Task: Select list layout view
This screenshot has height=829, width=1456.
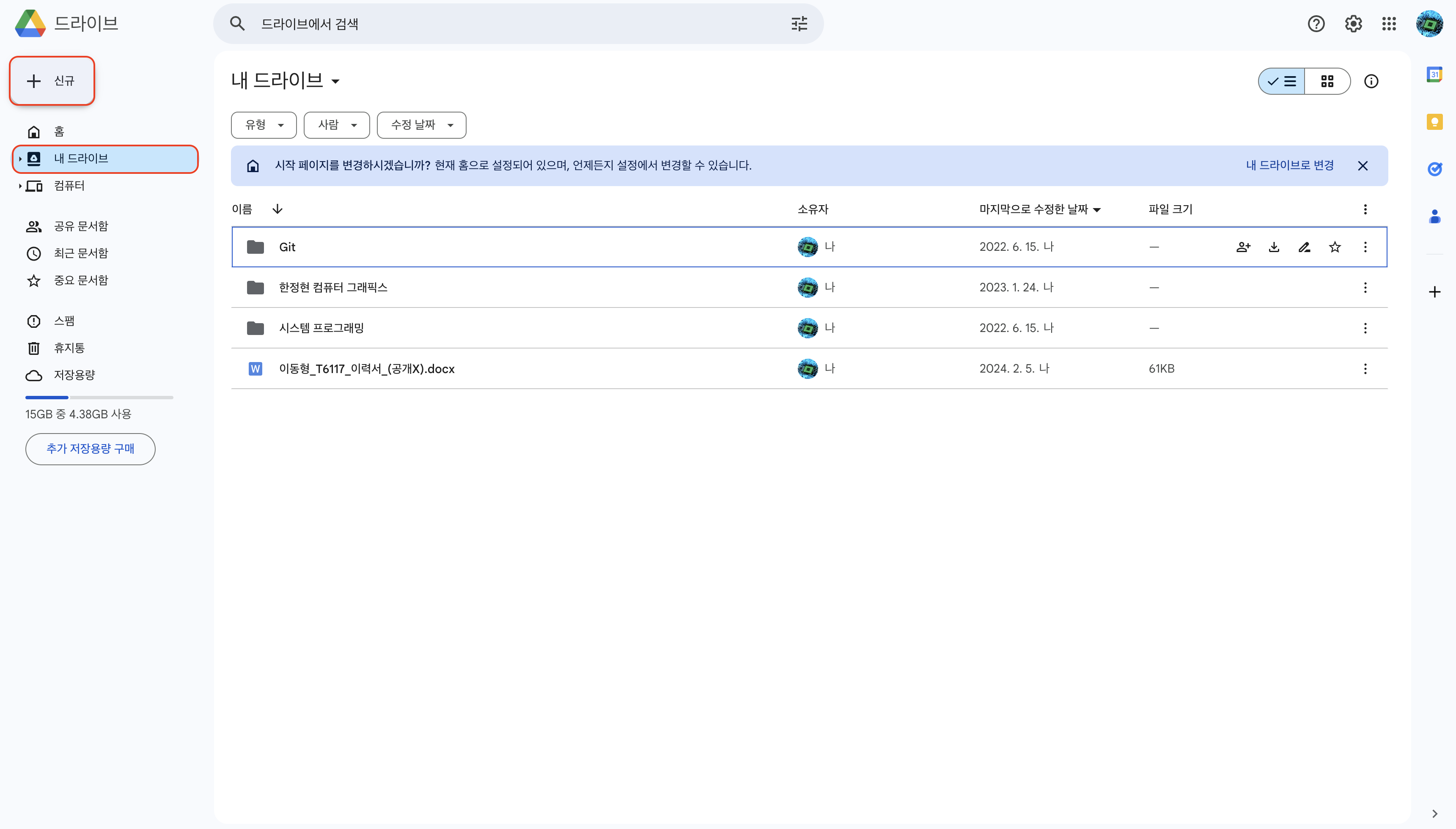Action: coord(1282,81)
